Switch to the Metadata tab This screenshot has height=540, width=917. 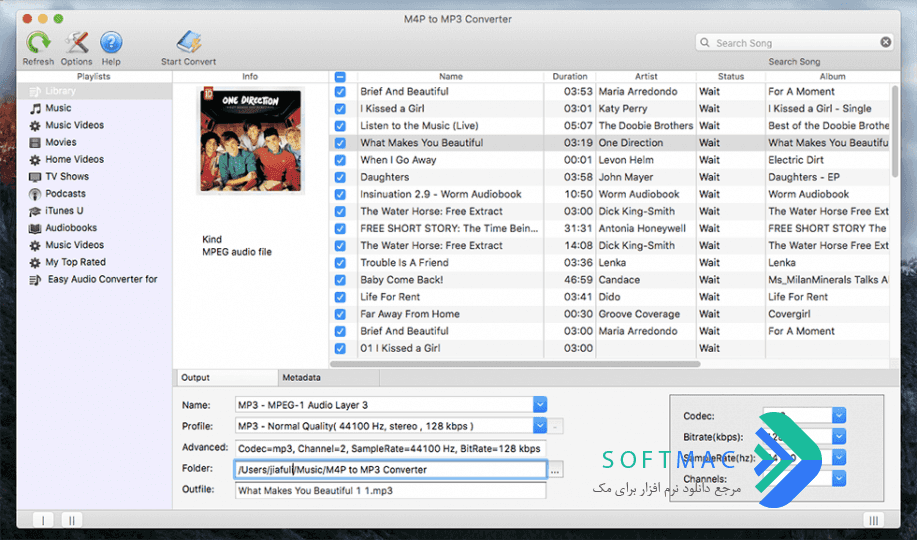329,377
